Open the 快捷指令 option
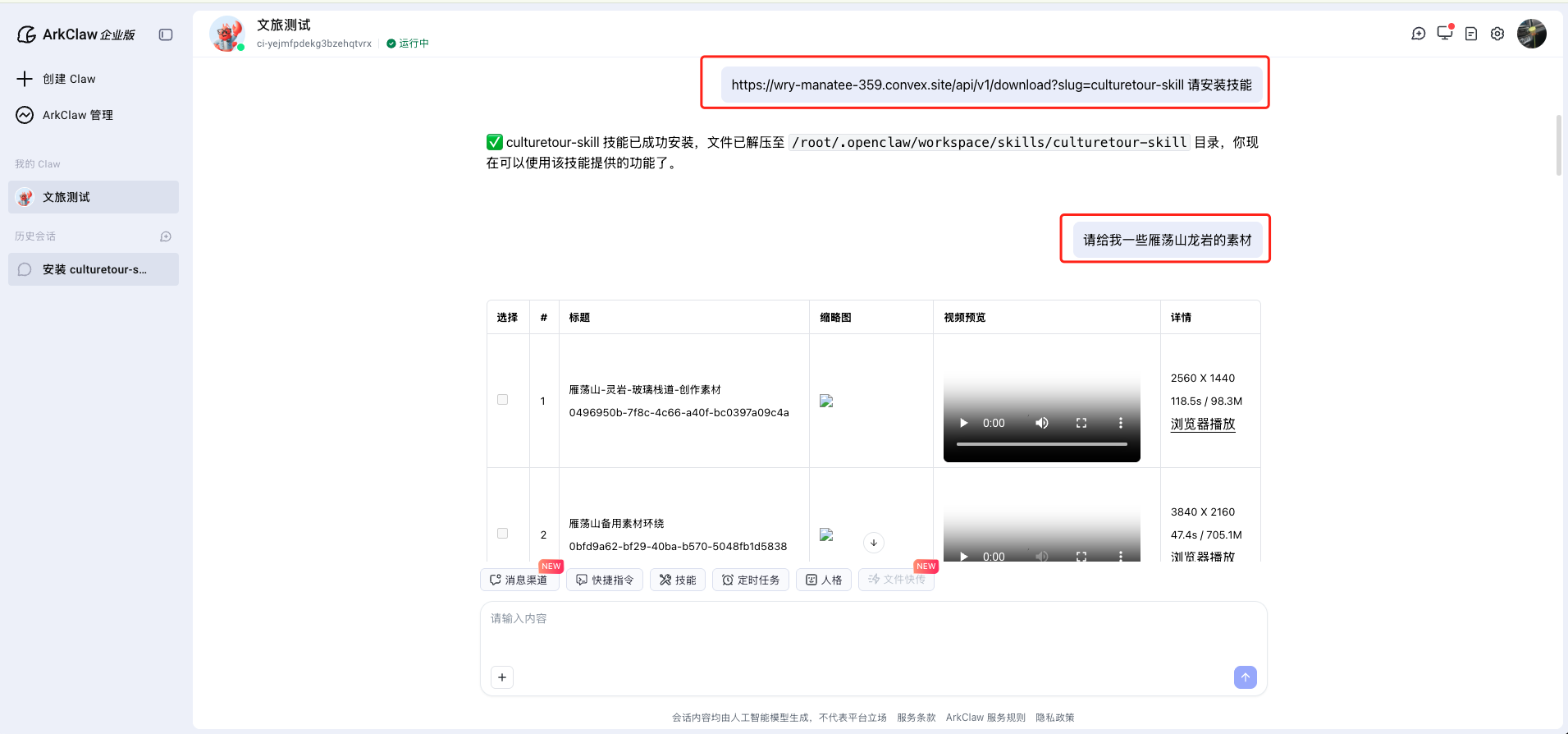The height and width of the screenshot is (734, 1568). 605,580
